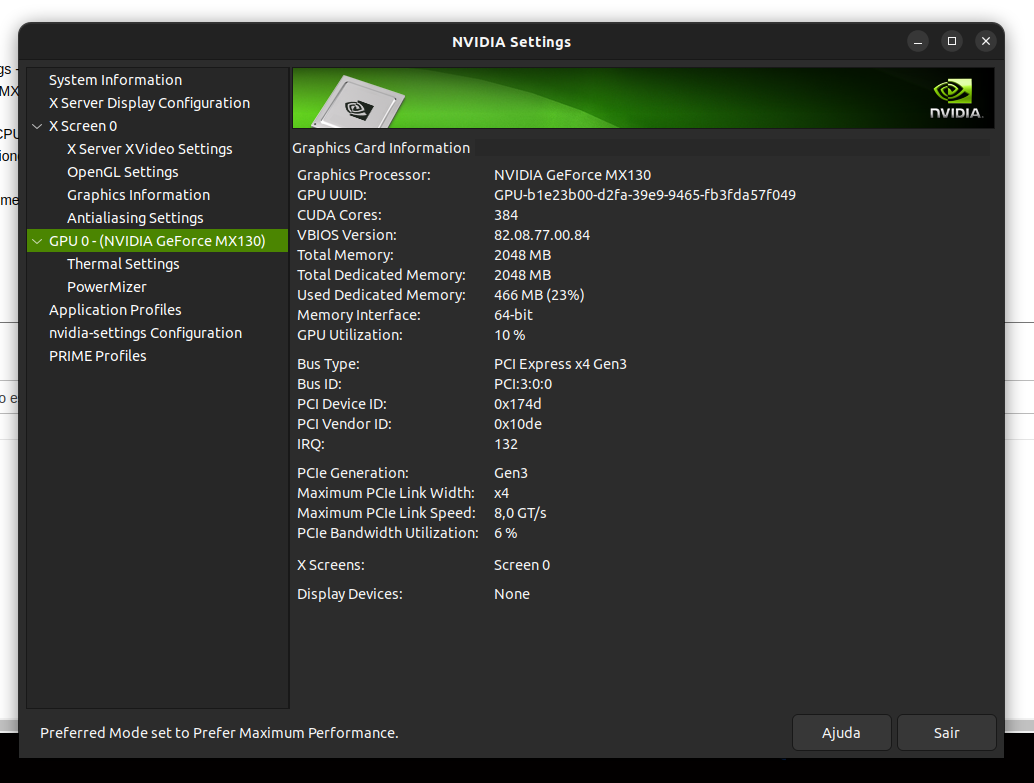Show Graphics Information page
The image size is (1034, 783).
click(138, 195)
